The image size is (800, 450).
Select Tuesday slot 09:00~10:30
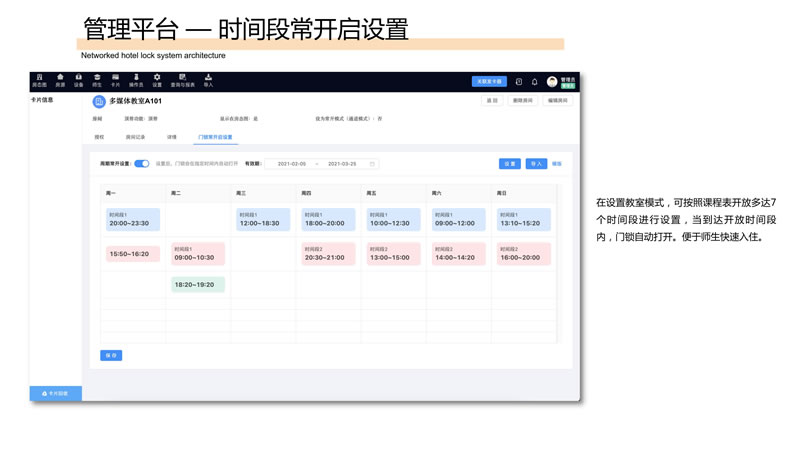[x=198, y=254]
